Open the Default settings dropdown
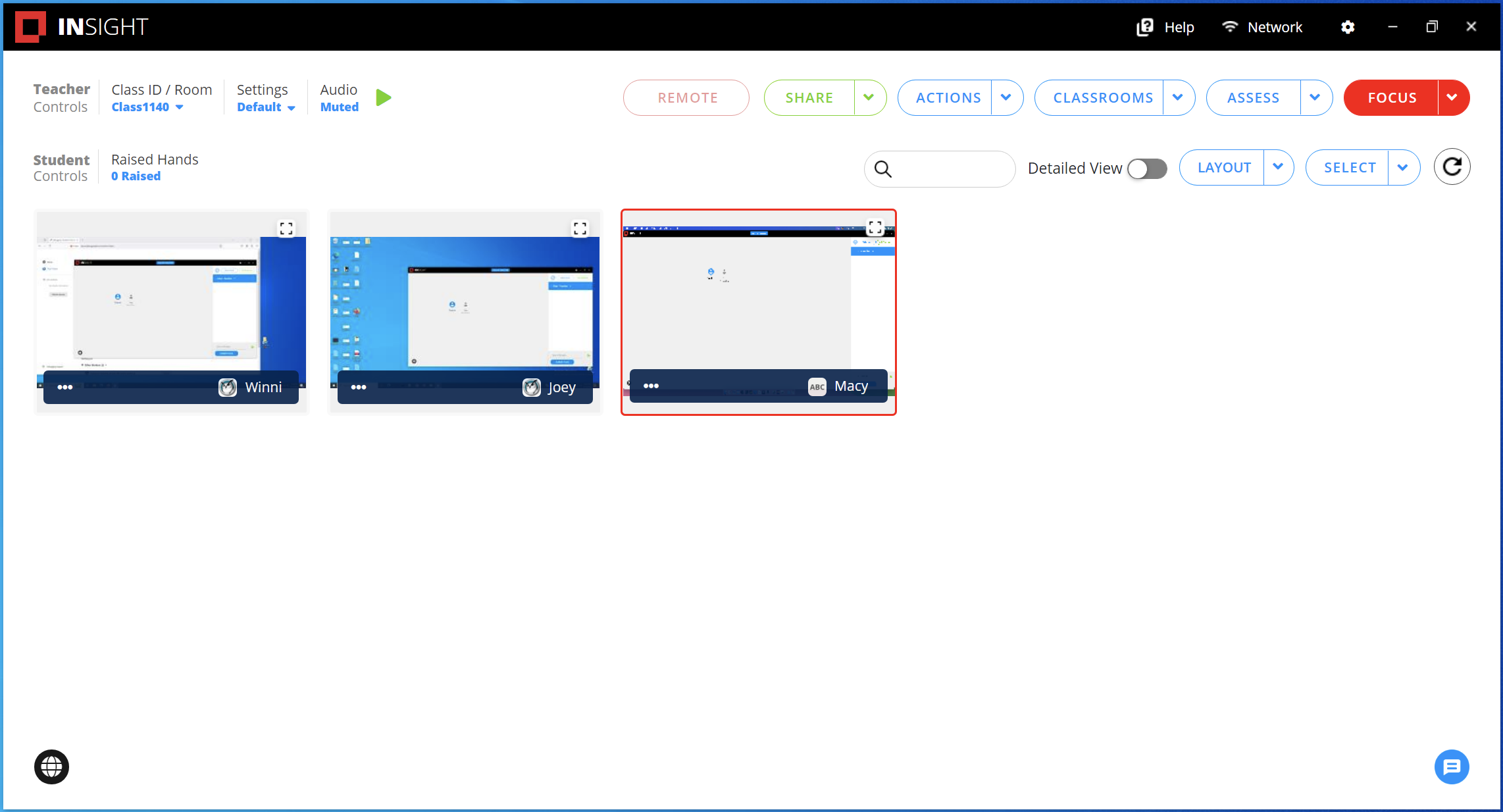Image resolution: width=1503 pixels, height=812 pixels. tap(266, 107)
